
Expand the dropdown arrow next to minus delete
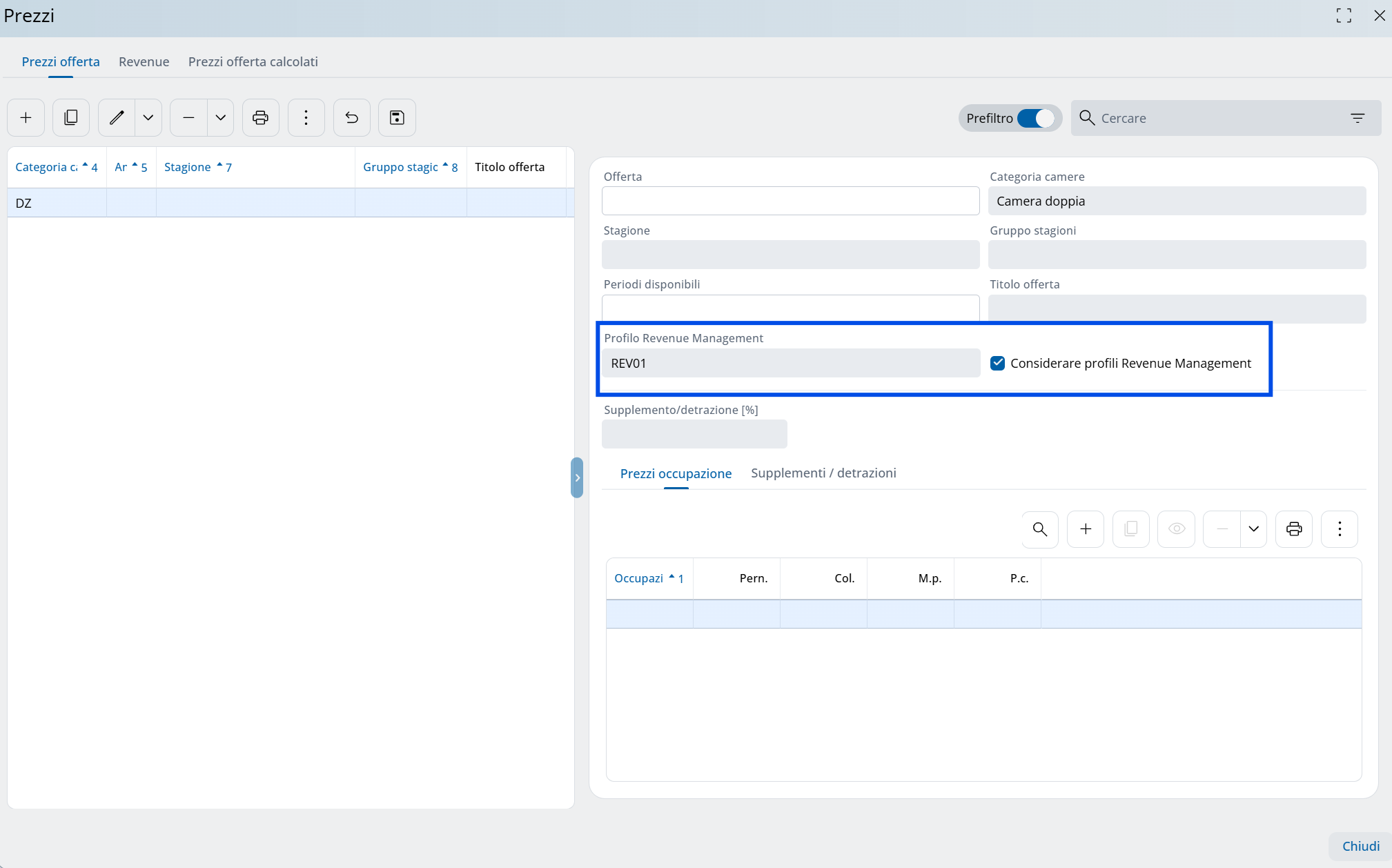click(x=221, y=118)
